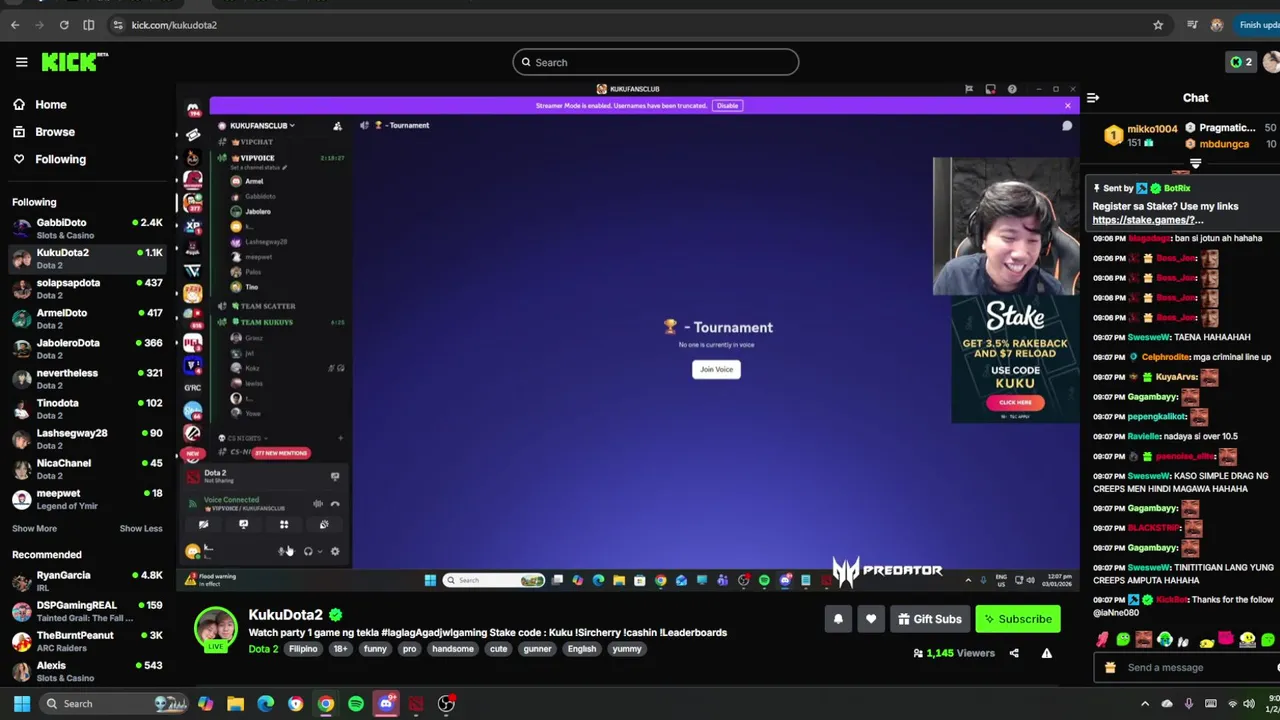Open NicaChanel channel in sidebar
Viewport: 1280px width, 720px height.
click(x=87, y=468)
